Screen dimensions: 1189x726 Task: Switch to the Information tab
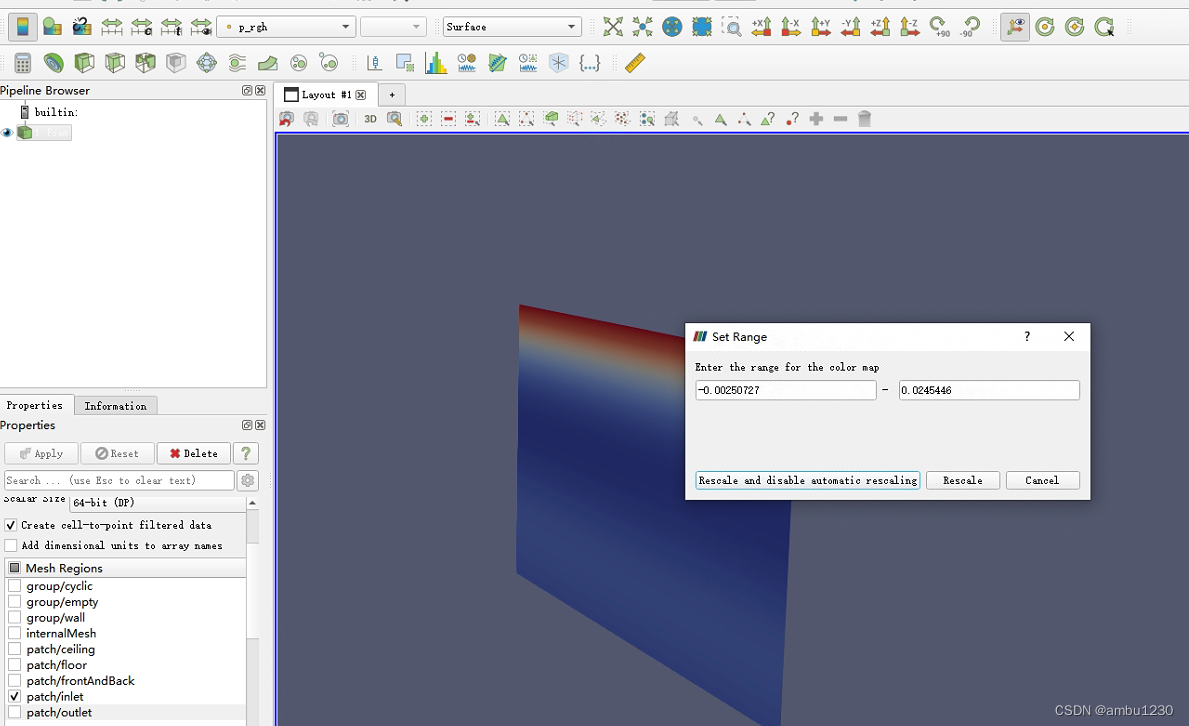115,406
